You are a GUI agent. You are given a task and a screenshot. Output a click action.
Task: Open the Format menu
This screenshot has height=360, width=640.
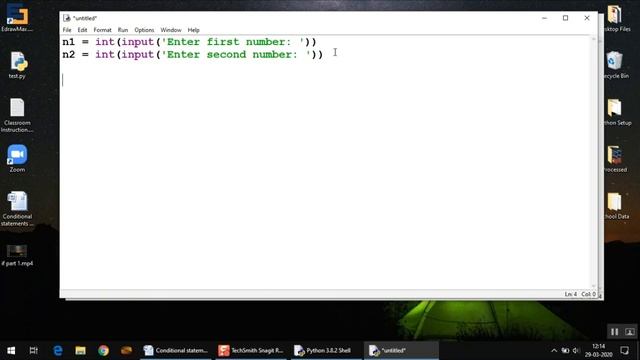[102, 30]
